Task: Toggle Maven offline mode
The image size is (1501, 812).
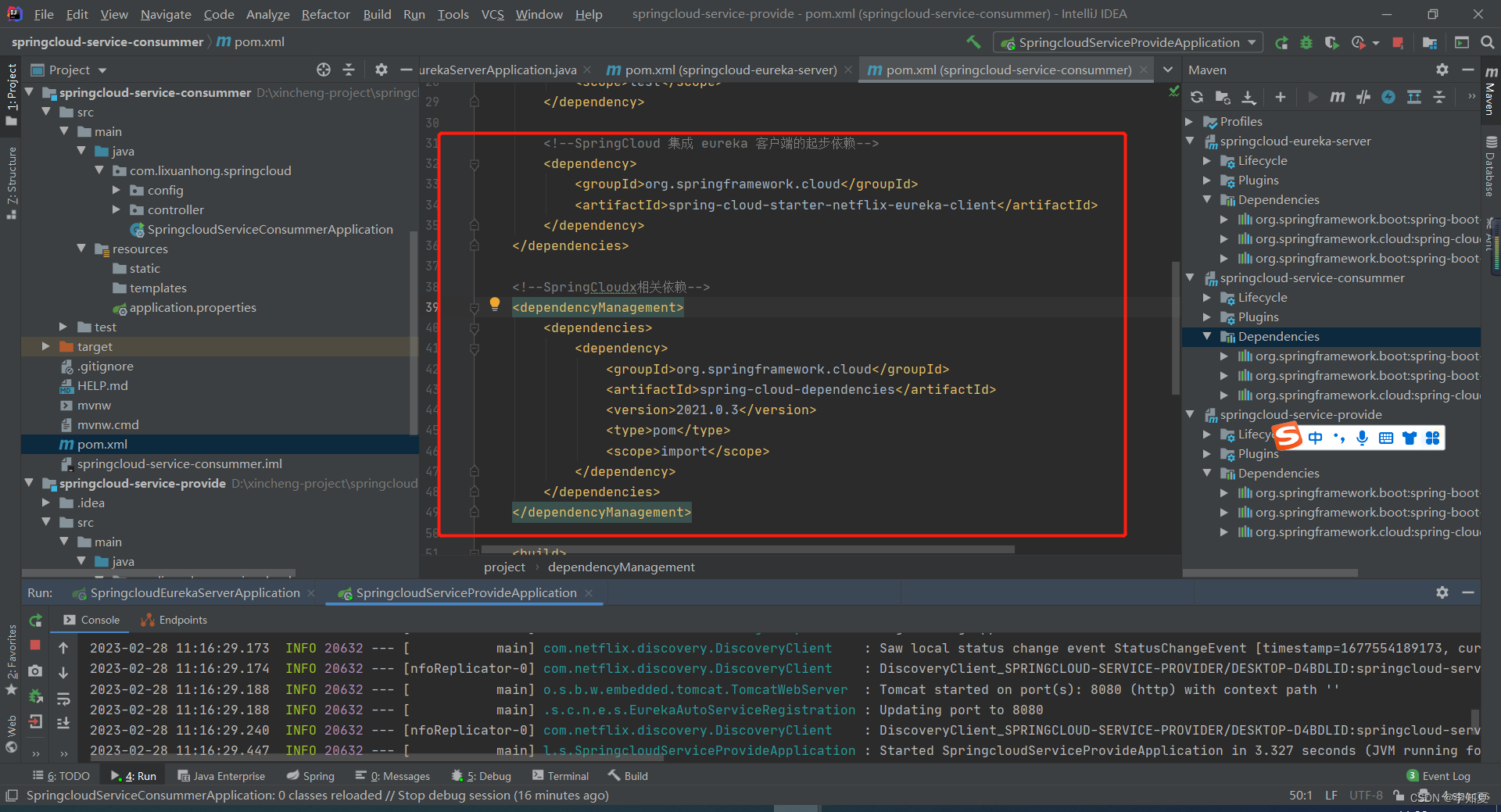Action: [1363, 97]
